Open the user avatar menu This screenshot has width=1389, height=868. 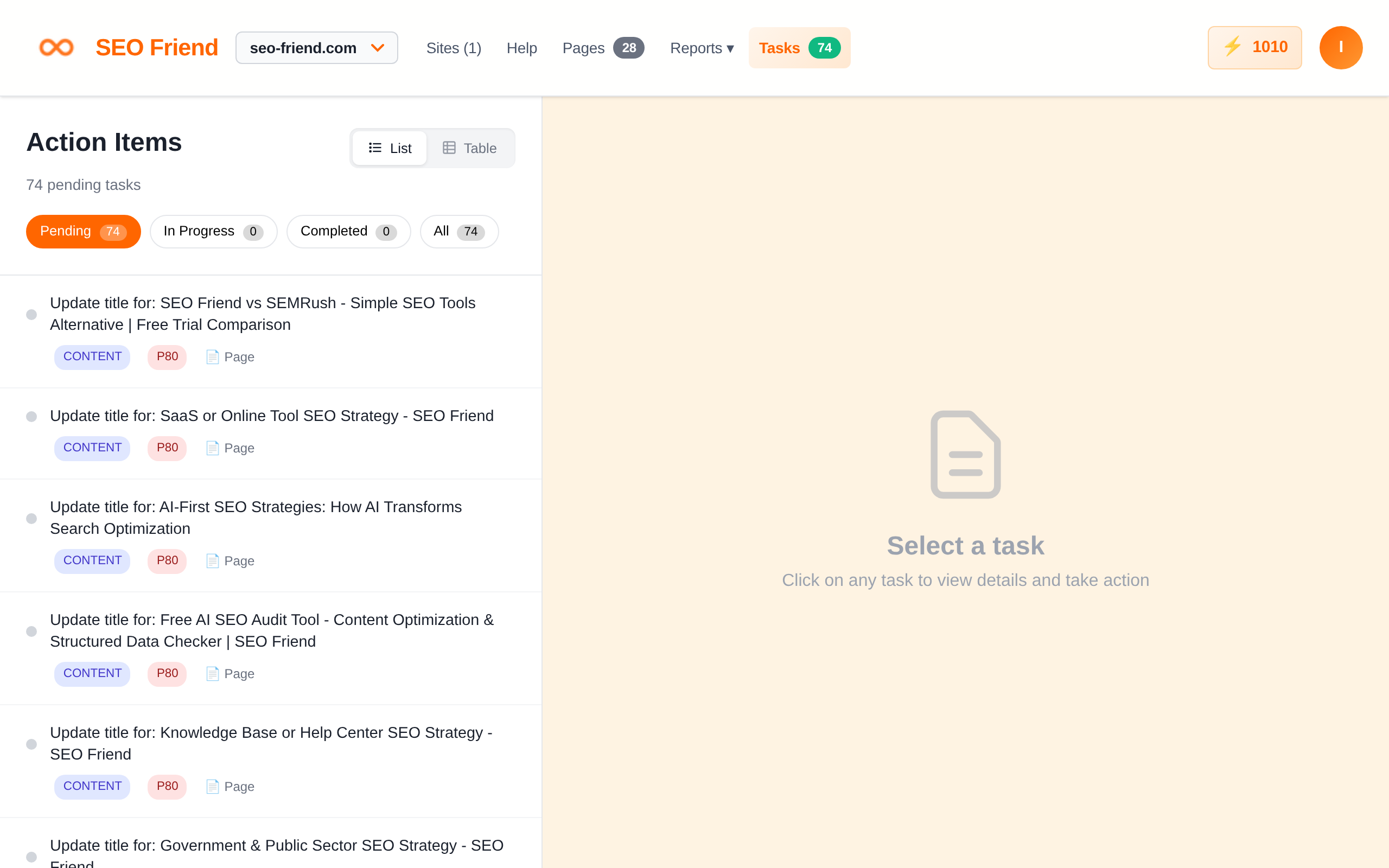tap(1341, 48)
